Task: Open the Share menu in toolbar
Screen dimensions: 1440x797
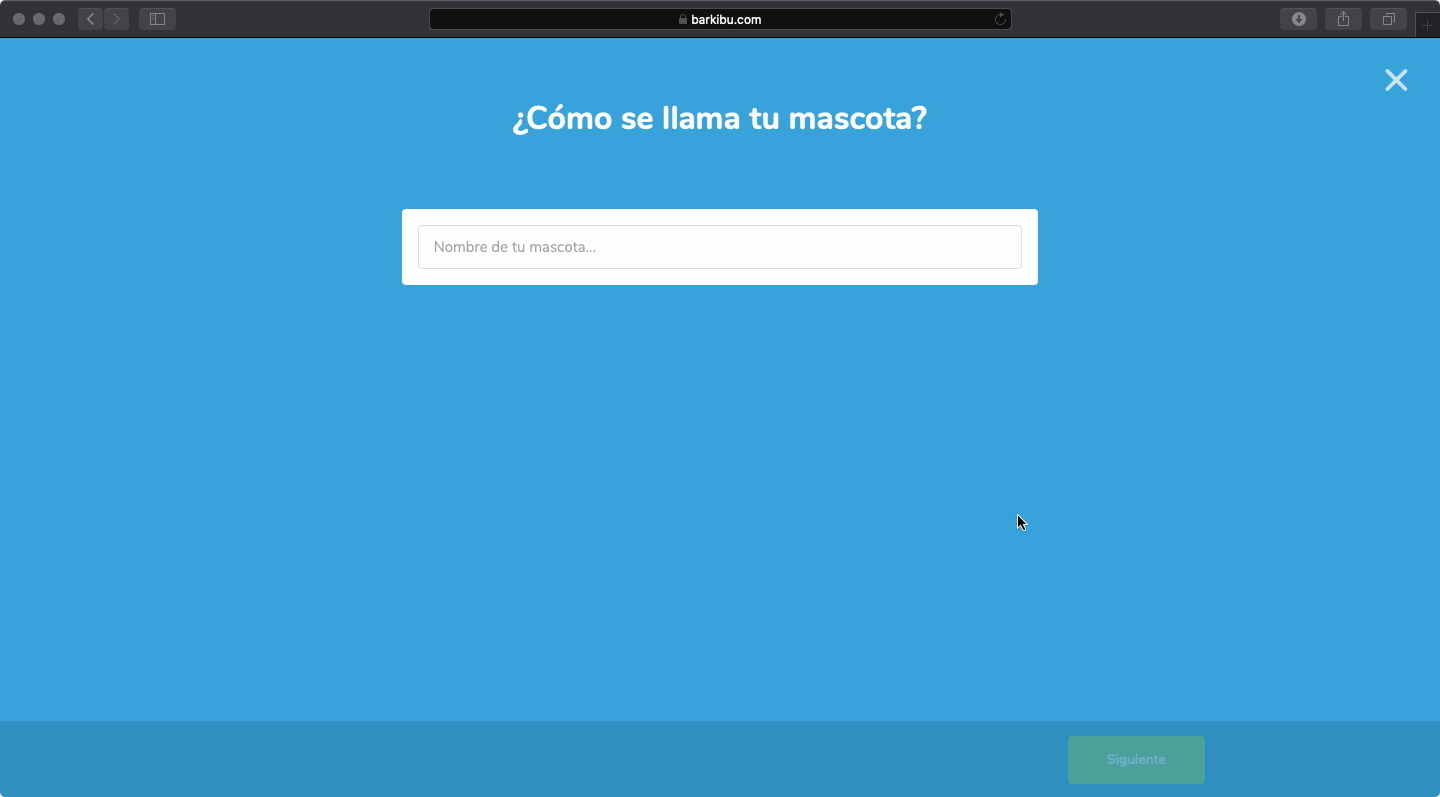Action: click(x=1343, y=19)
